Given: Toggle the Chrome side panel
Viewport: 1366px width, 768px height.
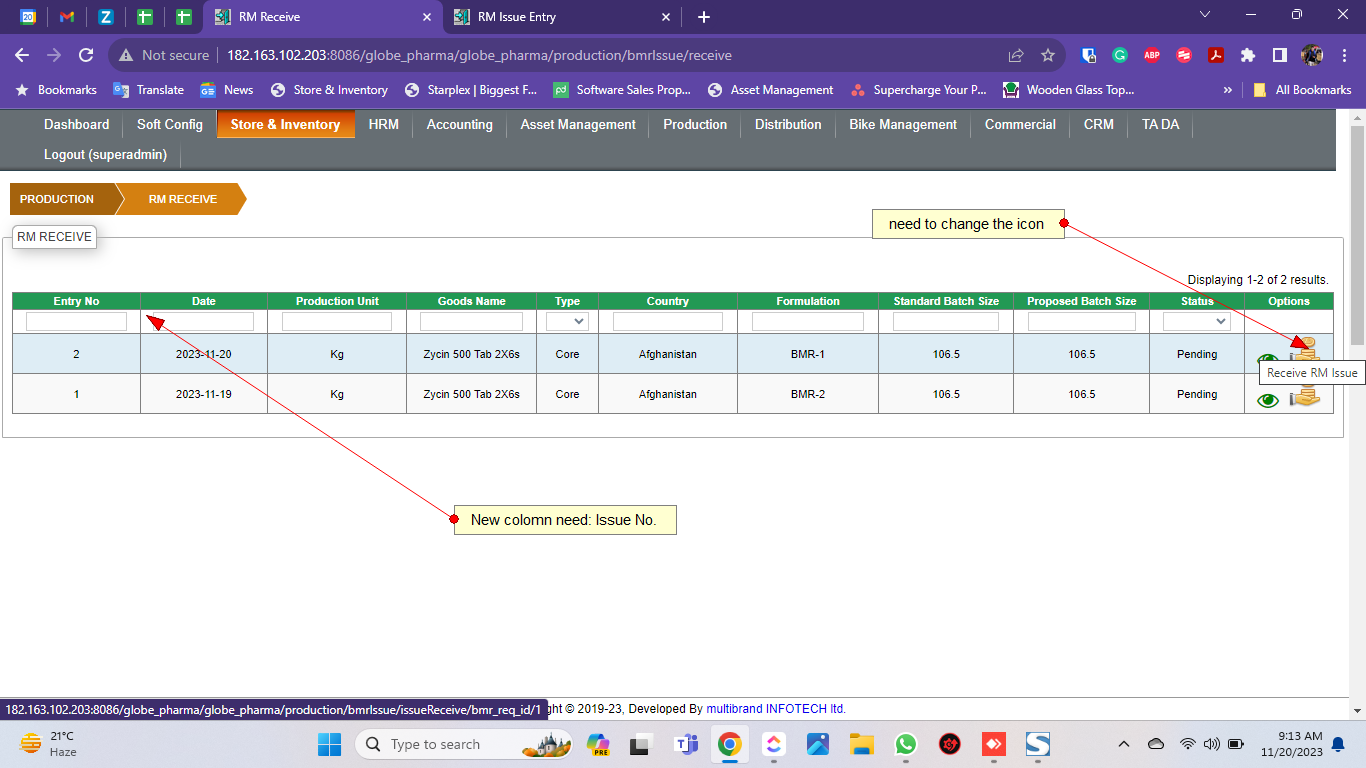Looking at the screenshot, I should click(x=1279, y=55).
